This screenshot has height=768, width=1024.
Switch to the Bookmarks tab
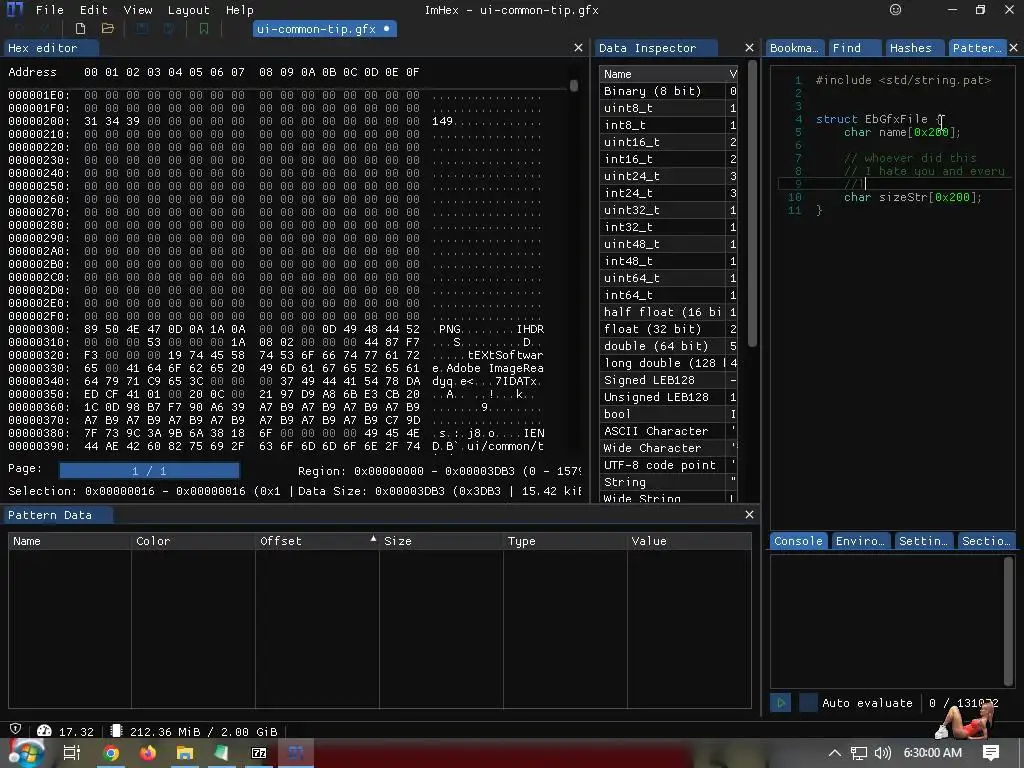click(794, 48)
